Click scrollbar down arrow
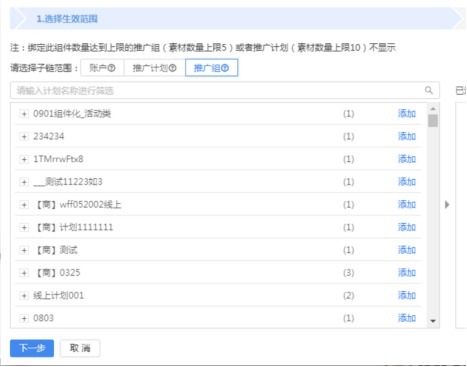The image size is (467, 367). pos(433,321)
